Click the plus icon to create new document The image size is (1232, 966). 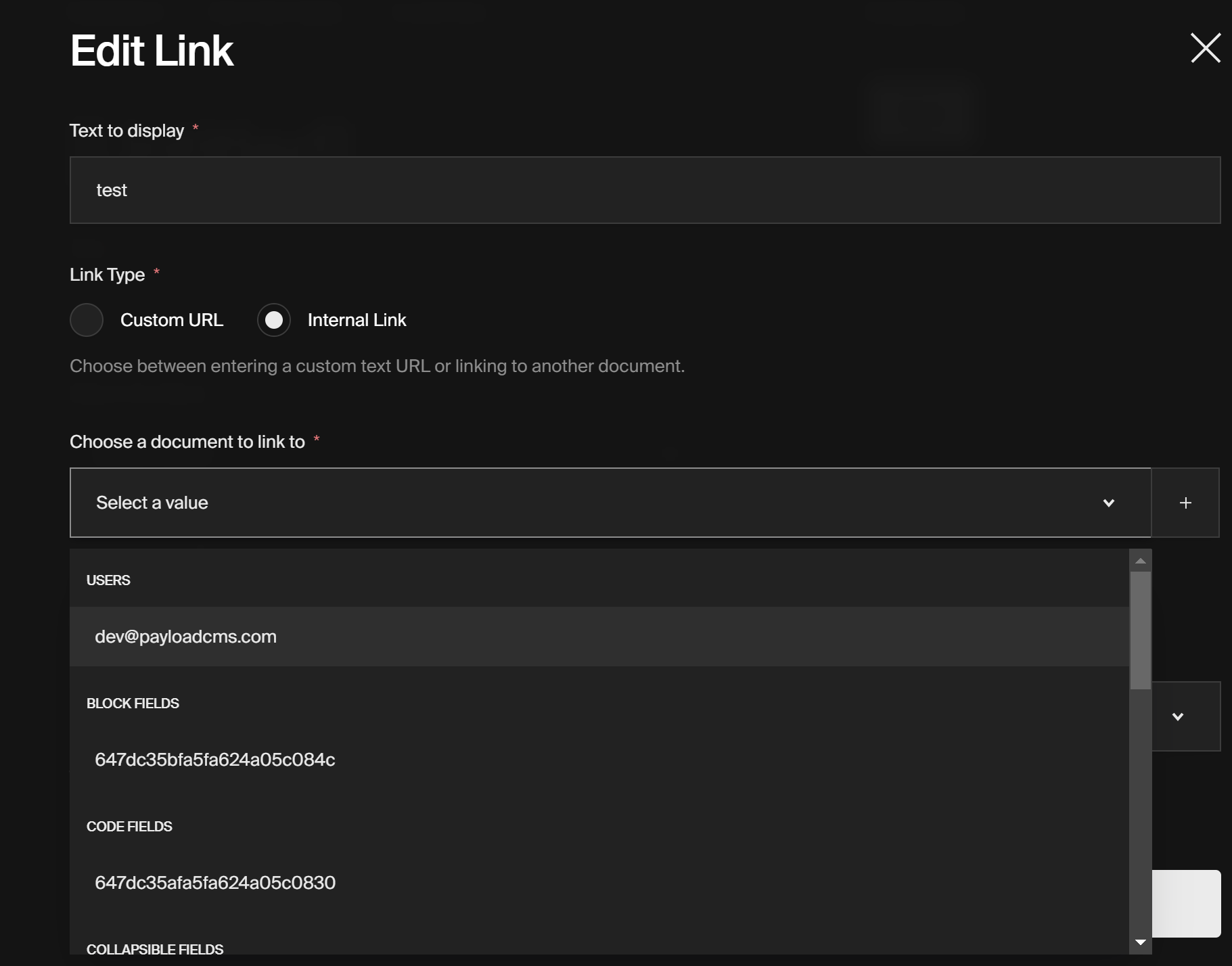[1187, 503]
